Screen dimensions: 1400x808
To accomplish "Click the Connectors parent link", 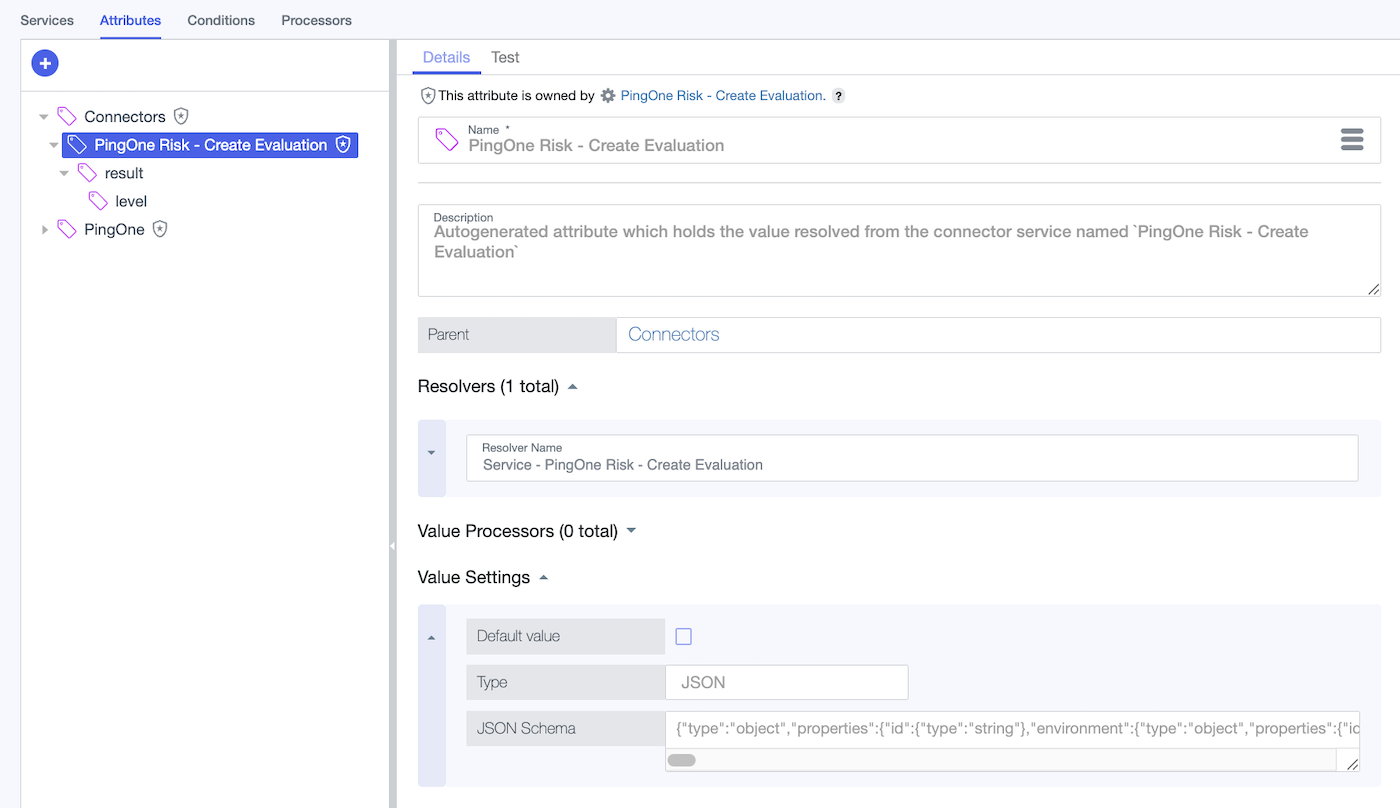I will coord(674,335).
